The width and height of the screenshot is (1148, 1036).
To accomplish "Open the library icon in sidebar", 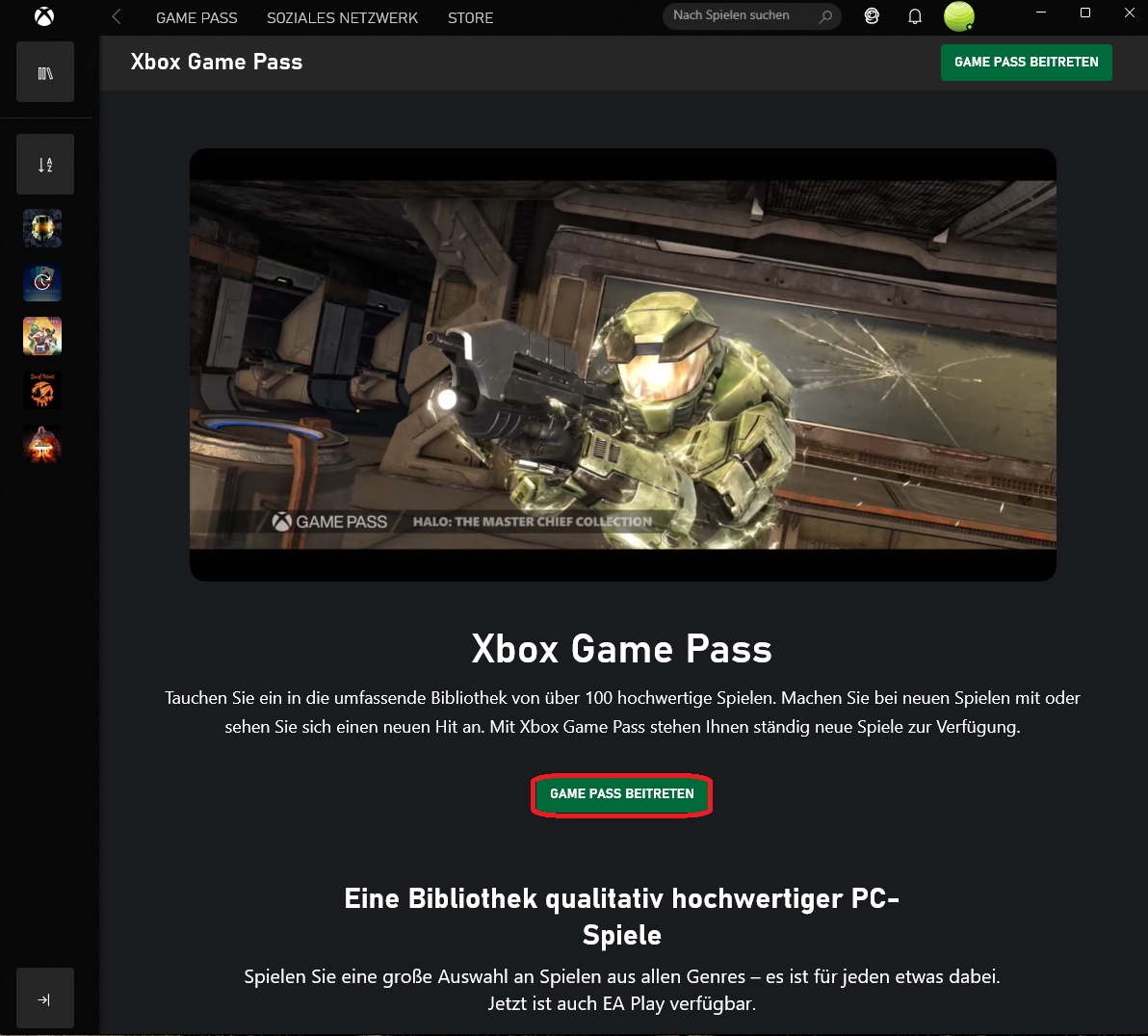I will pos(45,72).
